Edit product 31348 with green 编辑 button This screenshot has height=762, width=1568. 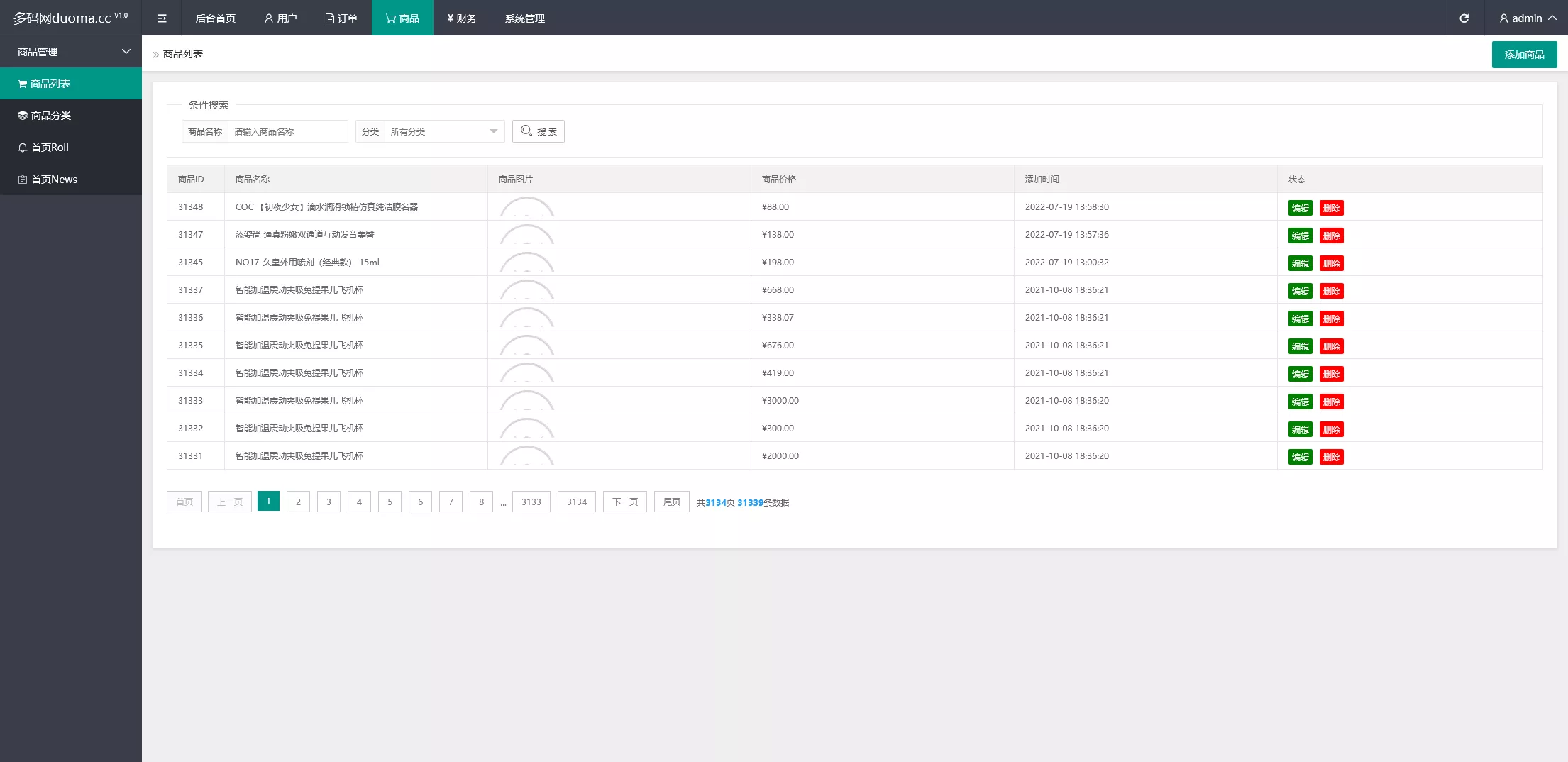click(x=1300, y=208)
